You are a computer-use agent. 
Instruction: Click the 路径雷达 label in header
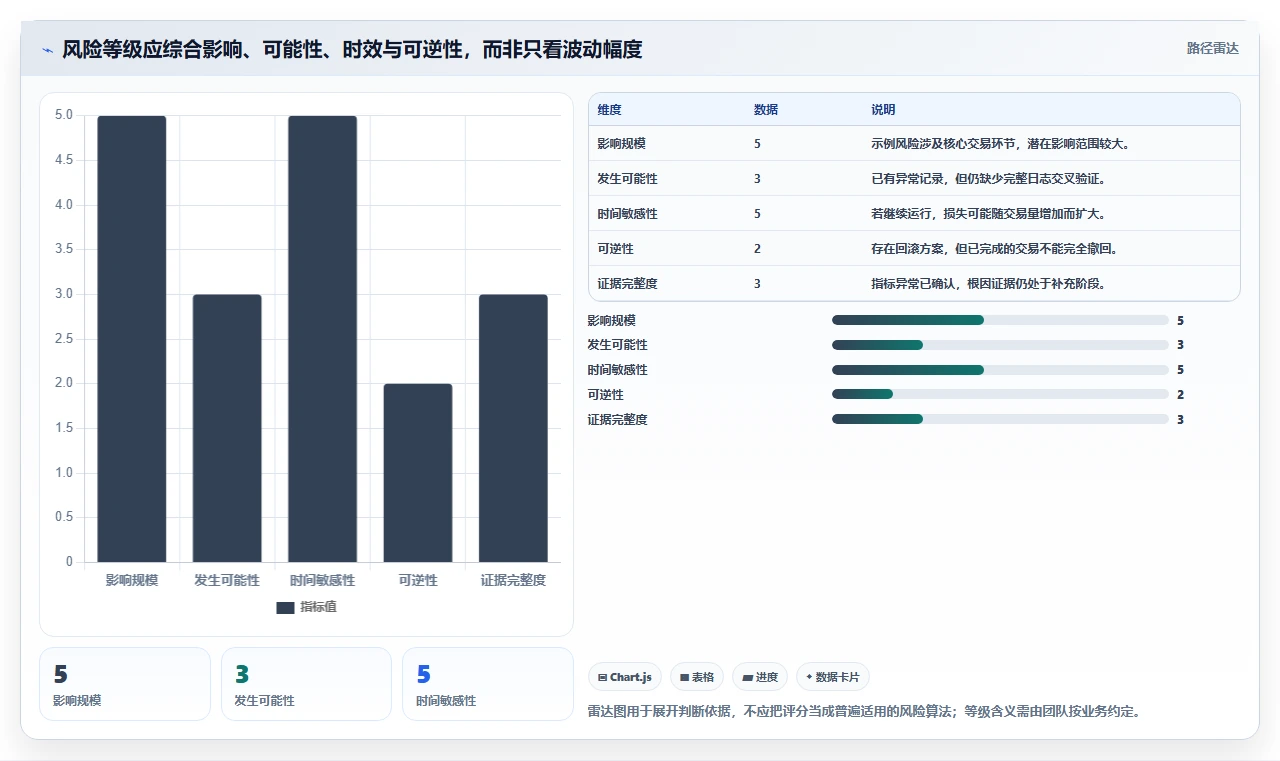click(x=1212, y=48)
